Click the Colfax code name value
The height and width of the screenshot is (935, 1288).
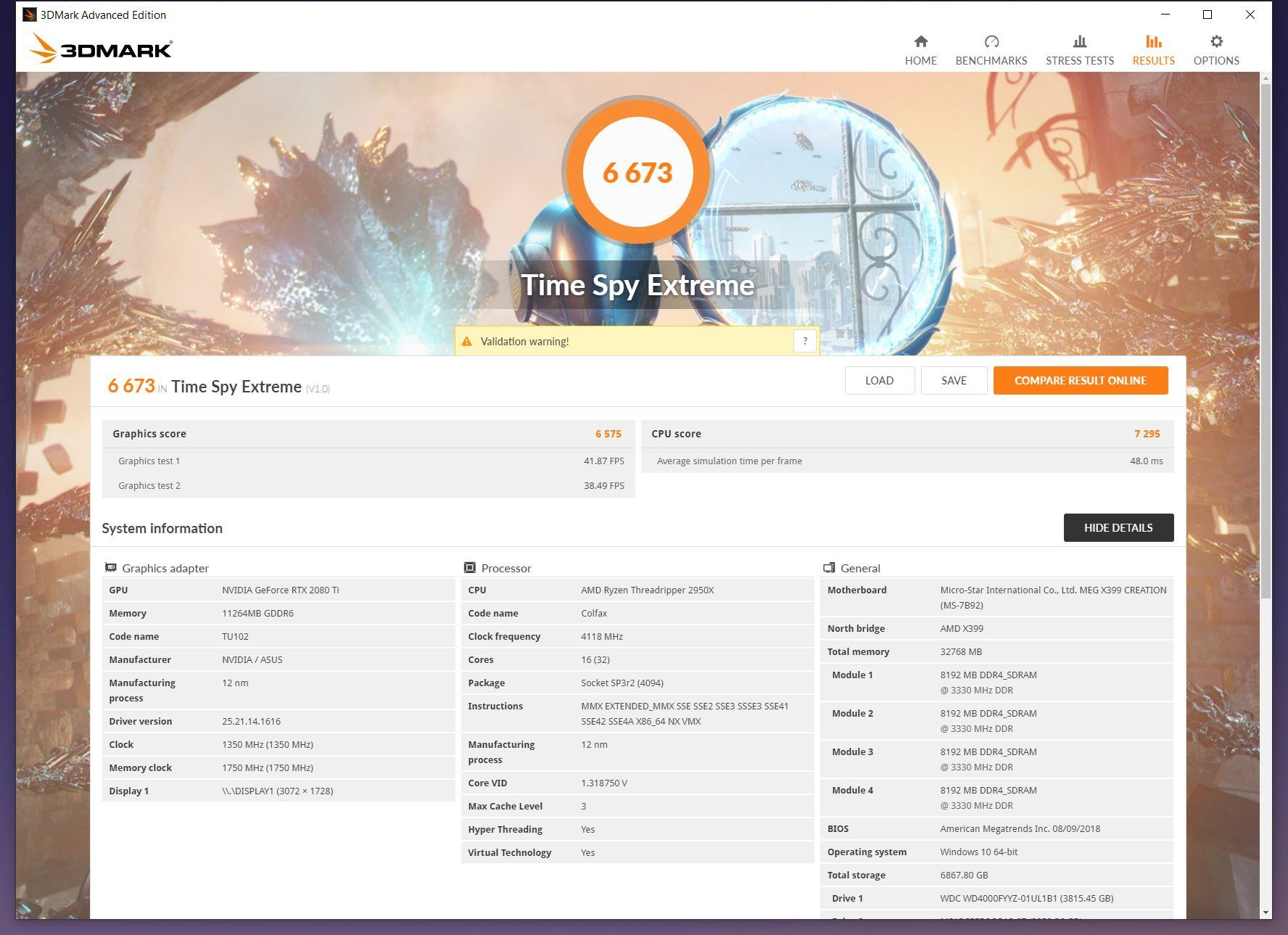594,613
